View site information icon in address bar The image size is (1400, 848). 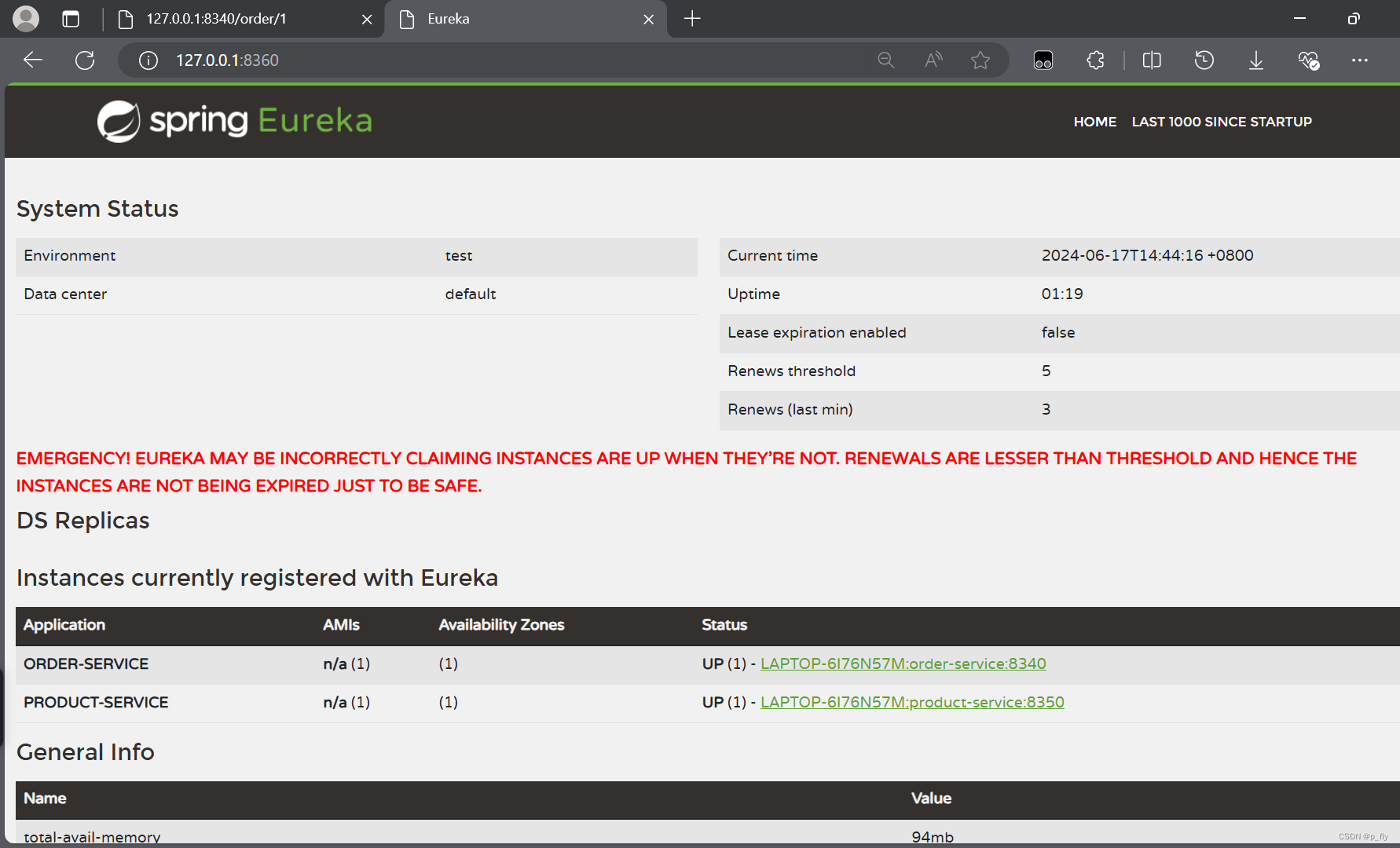click(148, 60)
